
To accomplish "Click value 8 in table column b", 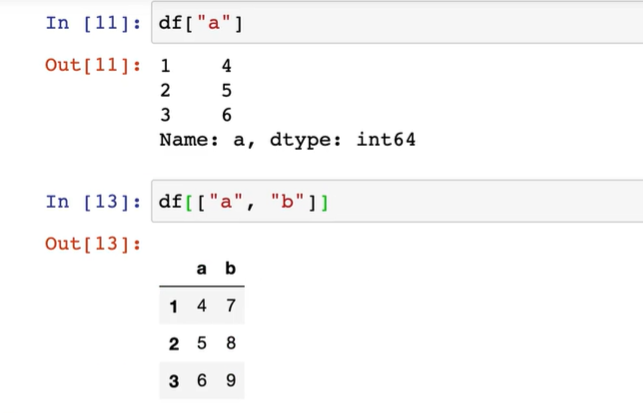I will (231, 343).
